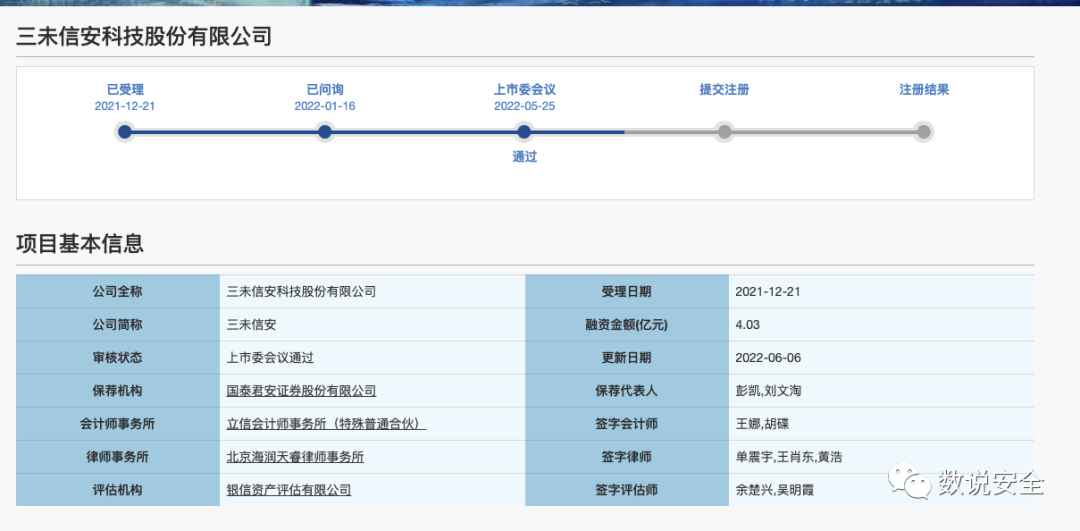Viewport: 1080px width, 531px height.
Task: Select the 提交注册 stage label
Action: tap(725, 90)
